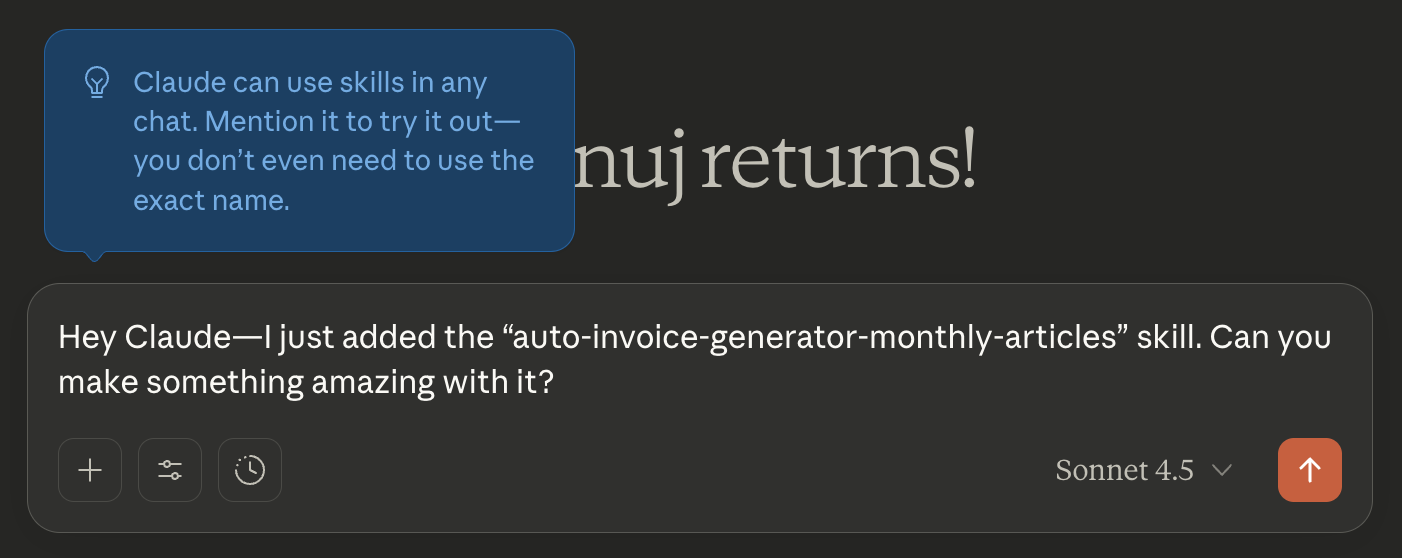The height and width of the screenshot is (558, 1402).
Task: Toggle the extended thinking clock icon
Action: click(250, 470)
